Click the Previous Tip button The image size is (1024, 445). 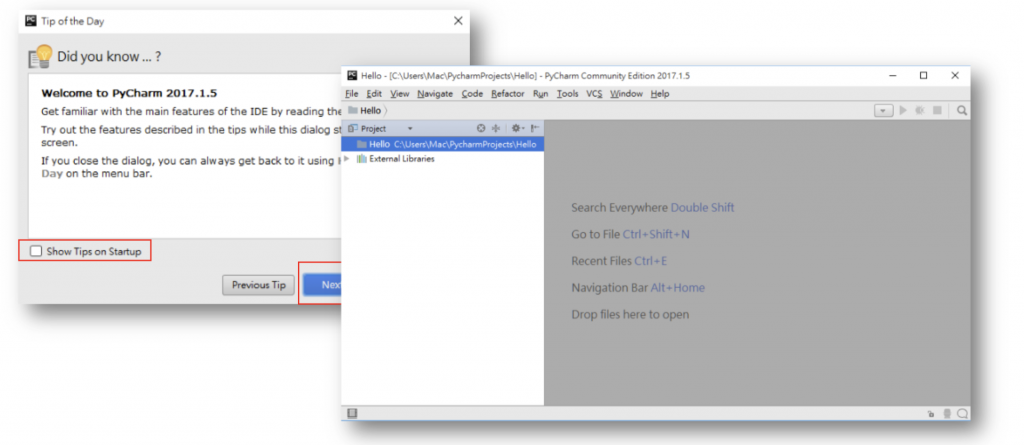[x=259, y=285]
